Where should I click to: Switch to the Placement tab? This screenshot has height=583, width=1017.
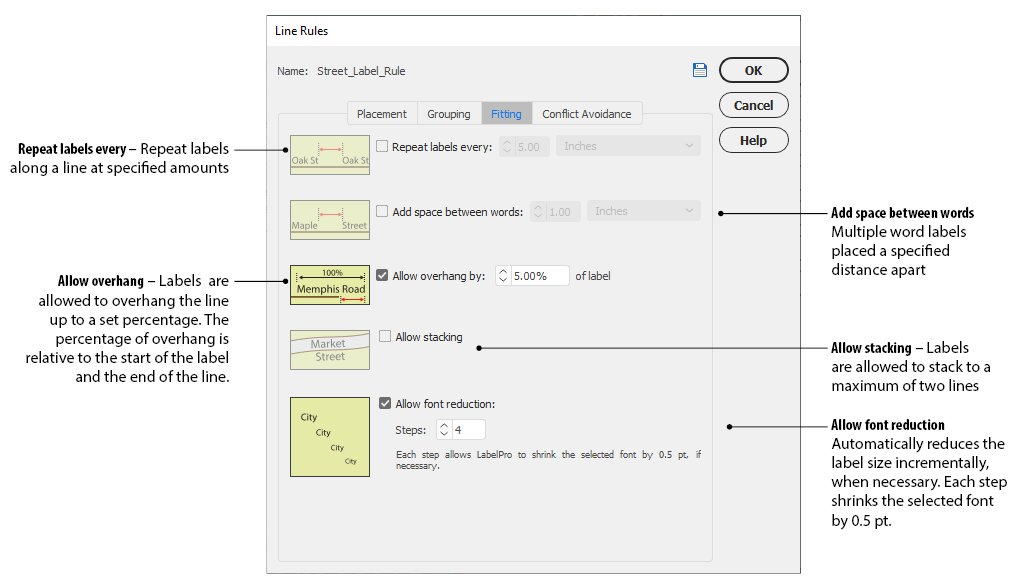click(x=381, y=114)
